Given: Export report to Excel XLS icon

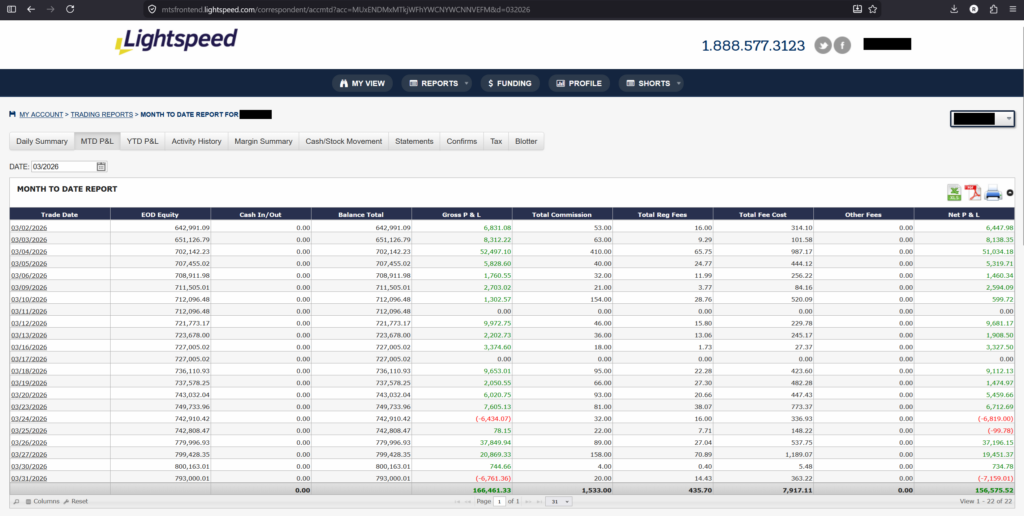Looking at the screenshot, I should click(954, 193).
